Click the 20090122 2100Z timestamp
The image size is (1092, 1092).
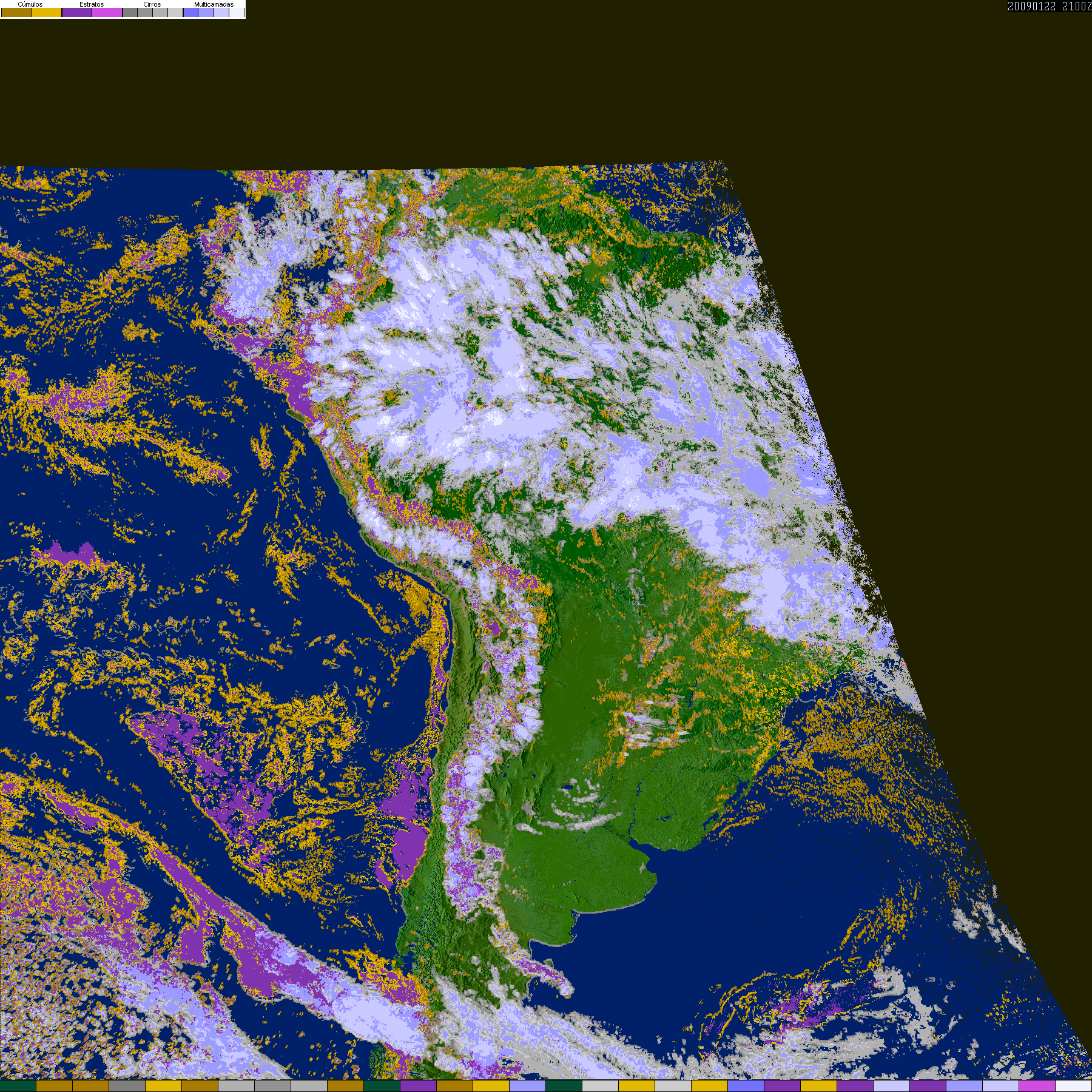[x=1050, y=6]
